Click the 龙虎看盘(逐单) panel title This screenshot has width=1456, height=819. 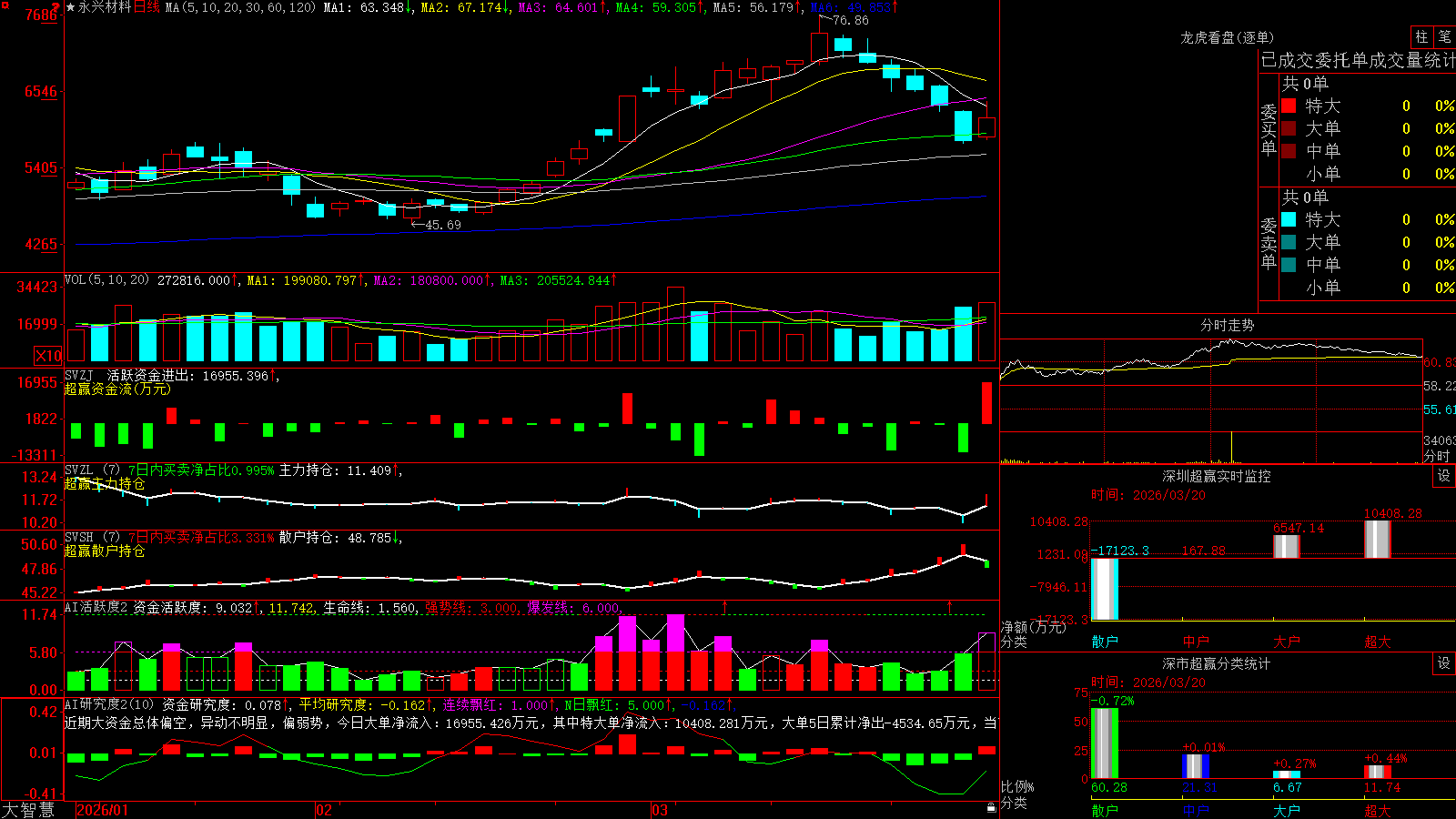pyautogui.click(x=1227, y=37)
